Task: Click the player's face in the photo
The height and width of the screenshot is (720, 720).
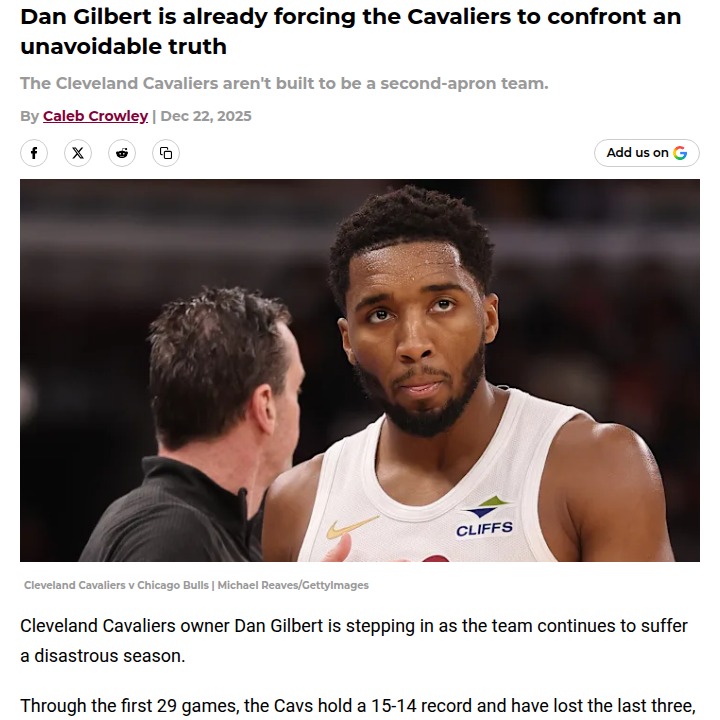Action: 416,340
